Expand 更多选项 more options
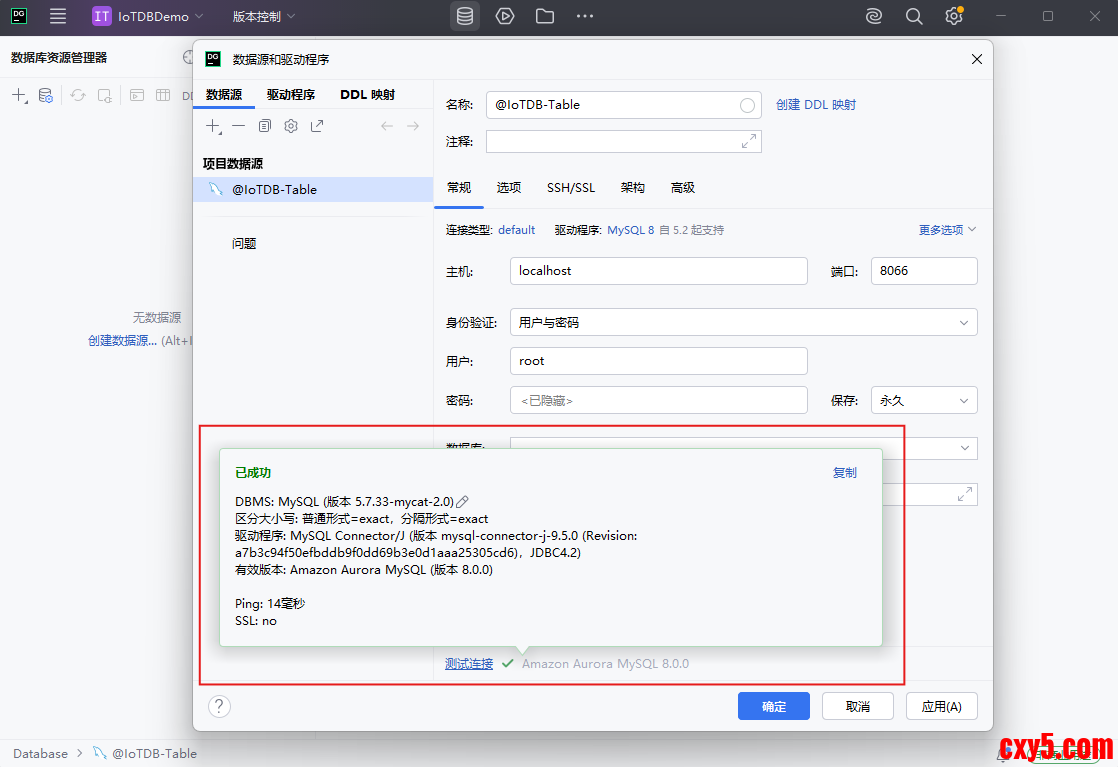The height and width of the screenshot is (767, 1118). (947, 230)
